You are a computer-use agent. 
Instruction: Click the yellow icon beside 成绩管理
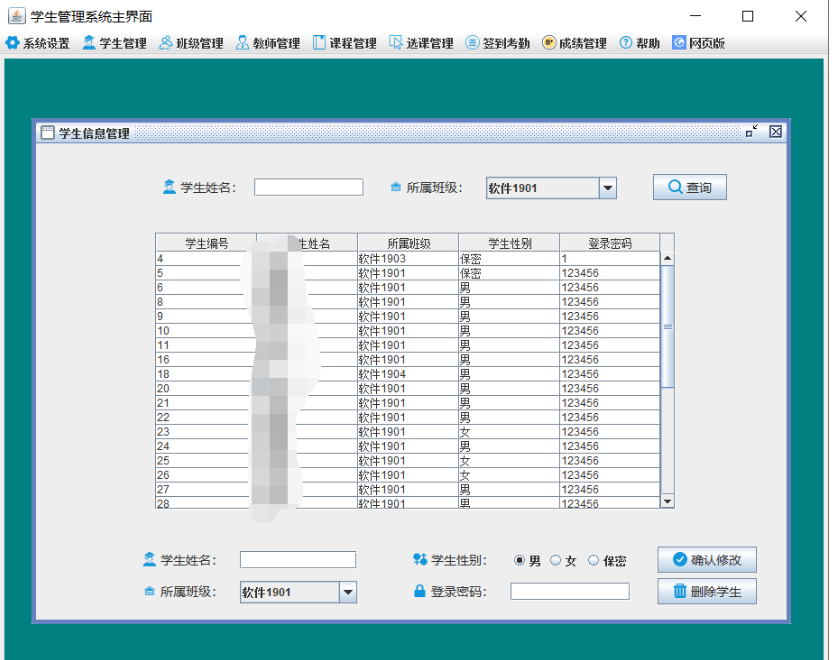549,42
